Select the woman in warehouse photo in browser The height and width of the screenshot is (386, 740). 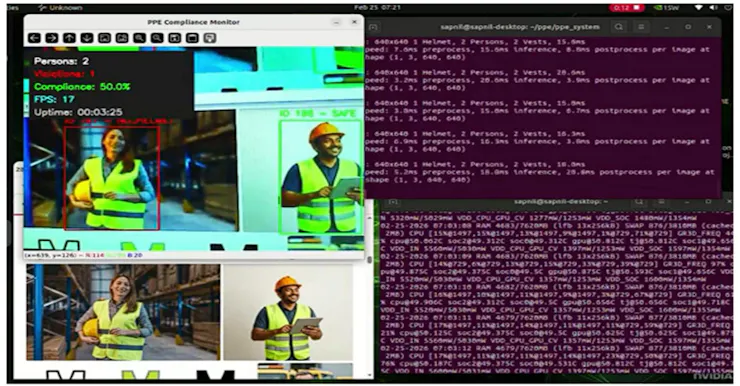123,312
